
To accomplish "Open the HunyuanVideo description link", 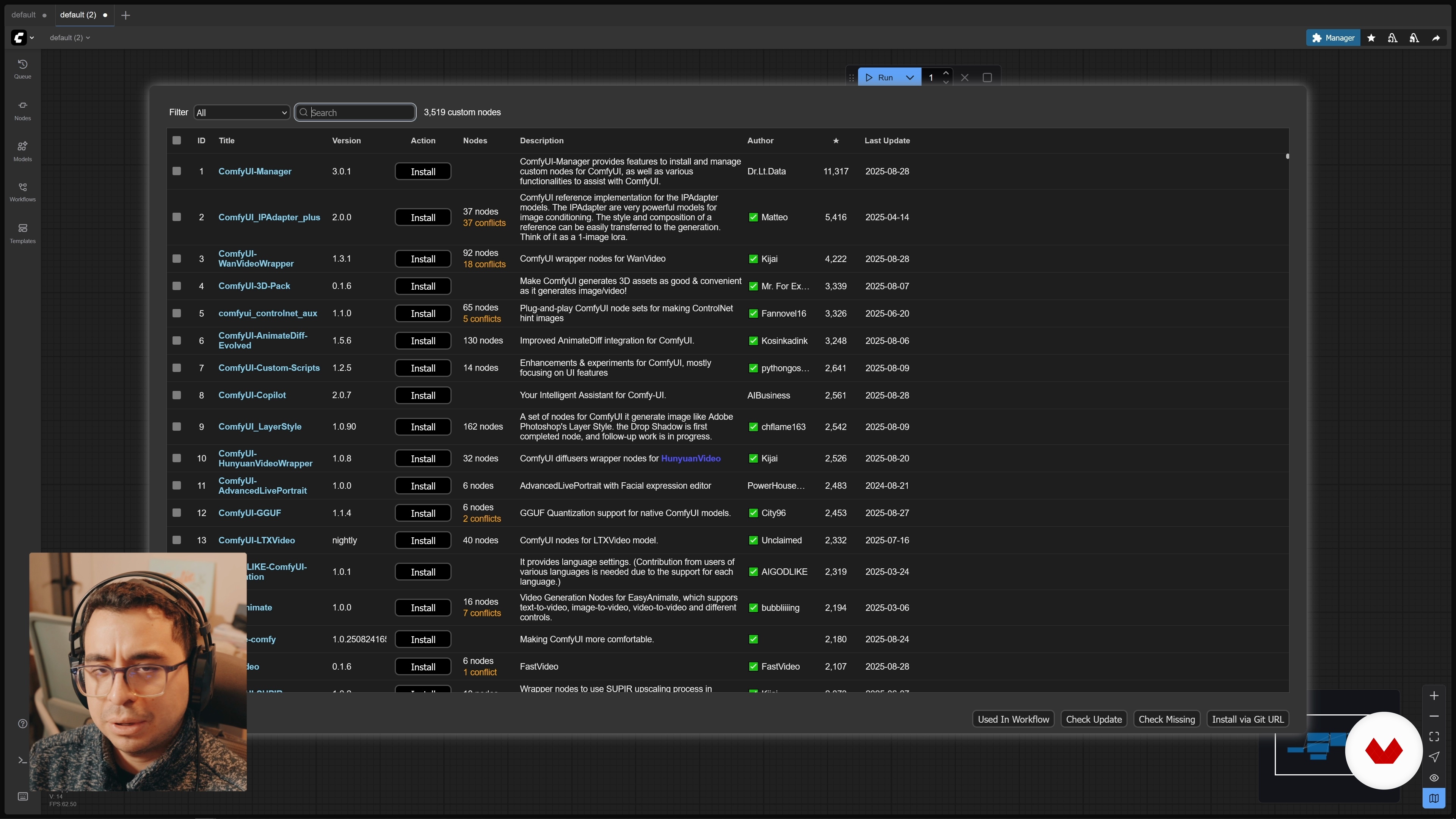I will pyautogui.click(x=691, y=458).
